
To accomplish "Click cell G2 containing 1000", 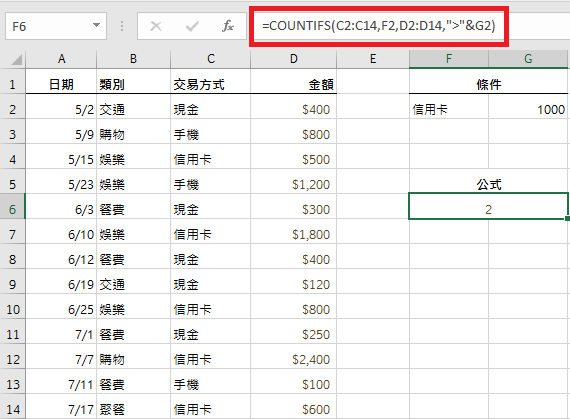I will click(528, 109).
